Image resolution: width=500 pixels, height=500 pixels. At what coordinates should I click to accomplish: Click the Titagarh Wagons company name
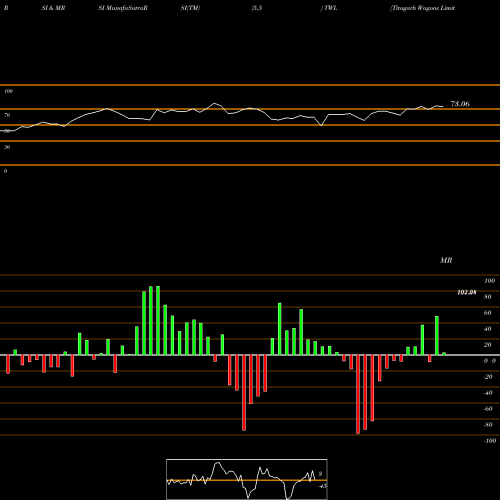point(422,8)
